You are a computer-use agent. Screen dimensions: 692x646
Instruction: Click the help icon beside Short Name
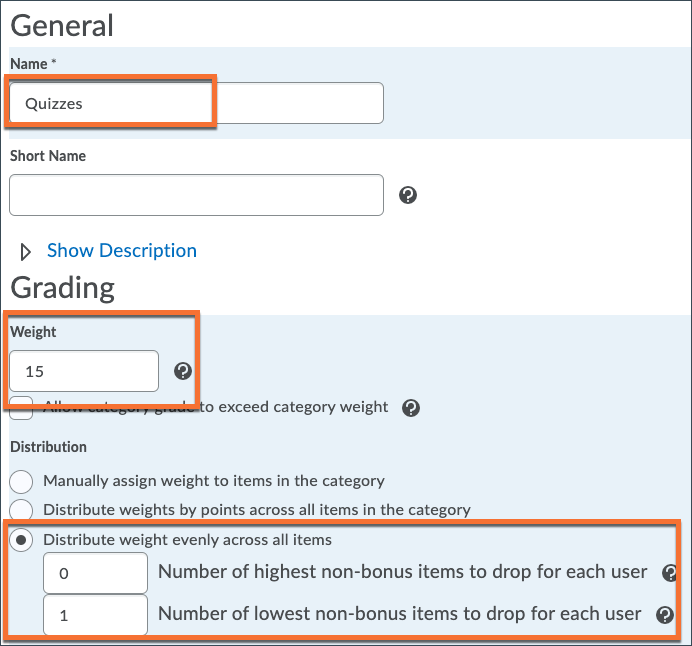(x=408, y=195)
